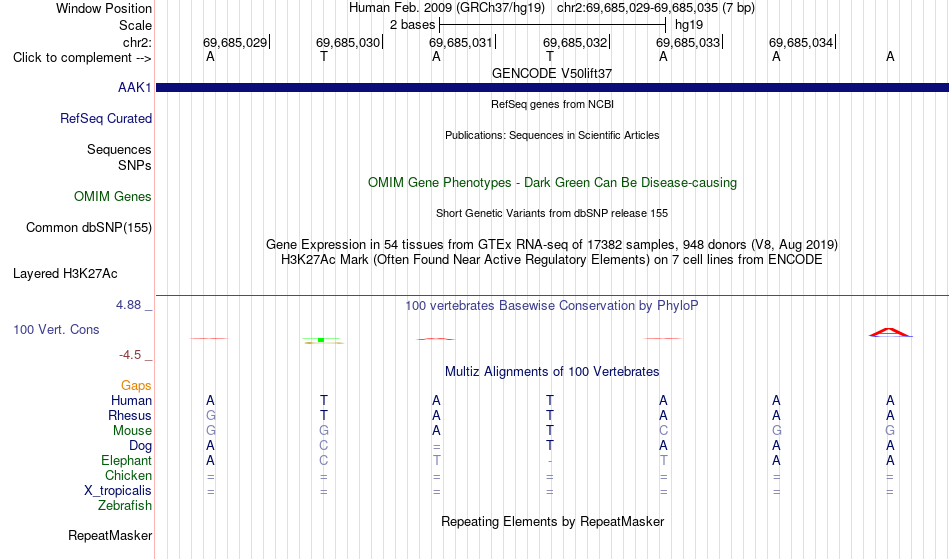Click the 69,685,029 position label
Screen dimensions: 950x559
(x=235, y=43)
